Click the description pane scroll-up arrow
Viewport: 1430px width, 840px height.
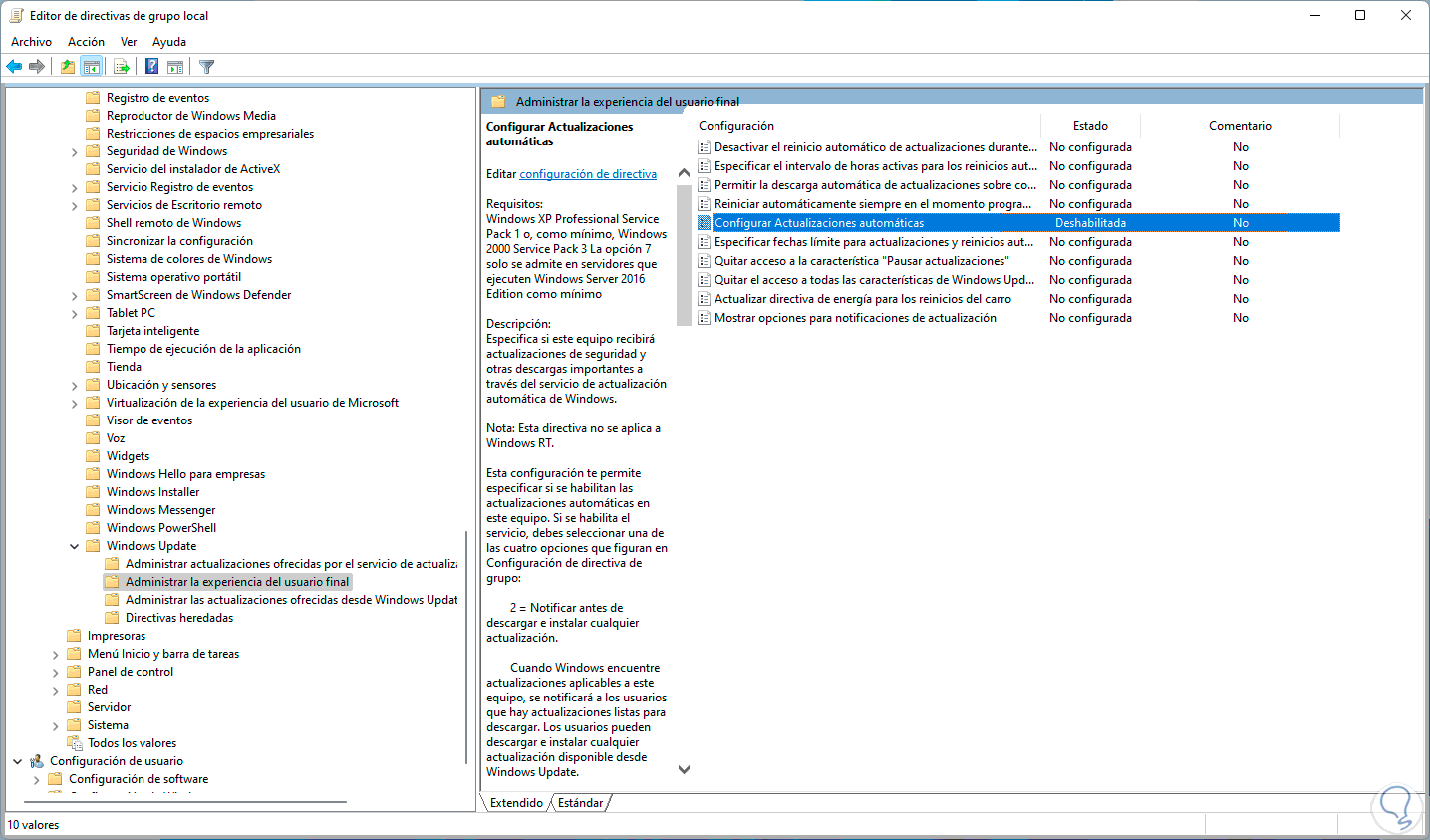click(x=684, y=173)
